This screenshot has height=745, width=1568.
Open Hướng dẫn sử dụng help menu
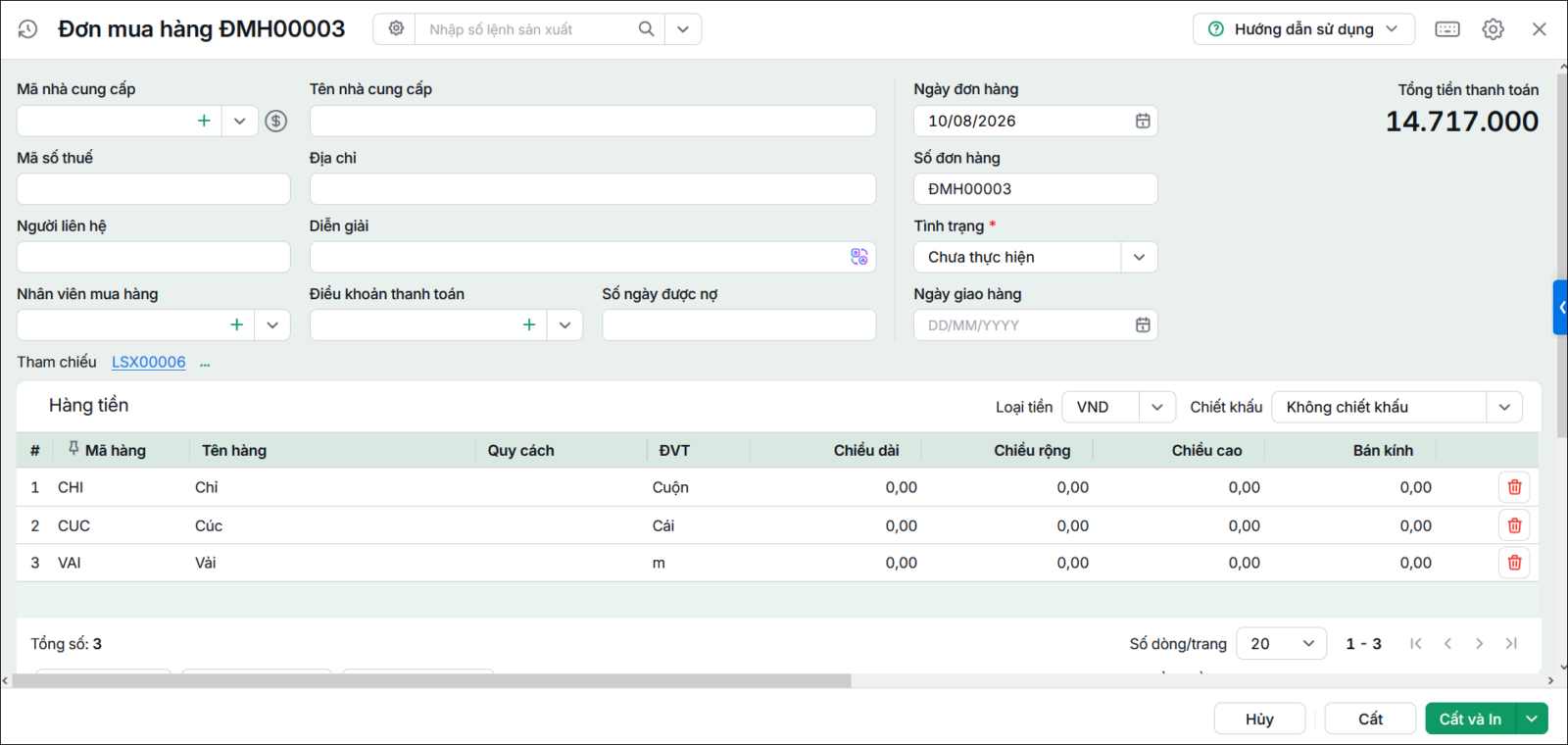click(1303, 29)
